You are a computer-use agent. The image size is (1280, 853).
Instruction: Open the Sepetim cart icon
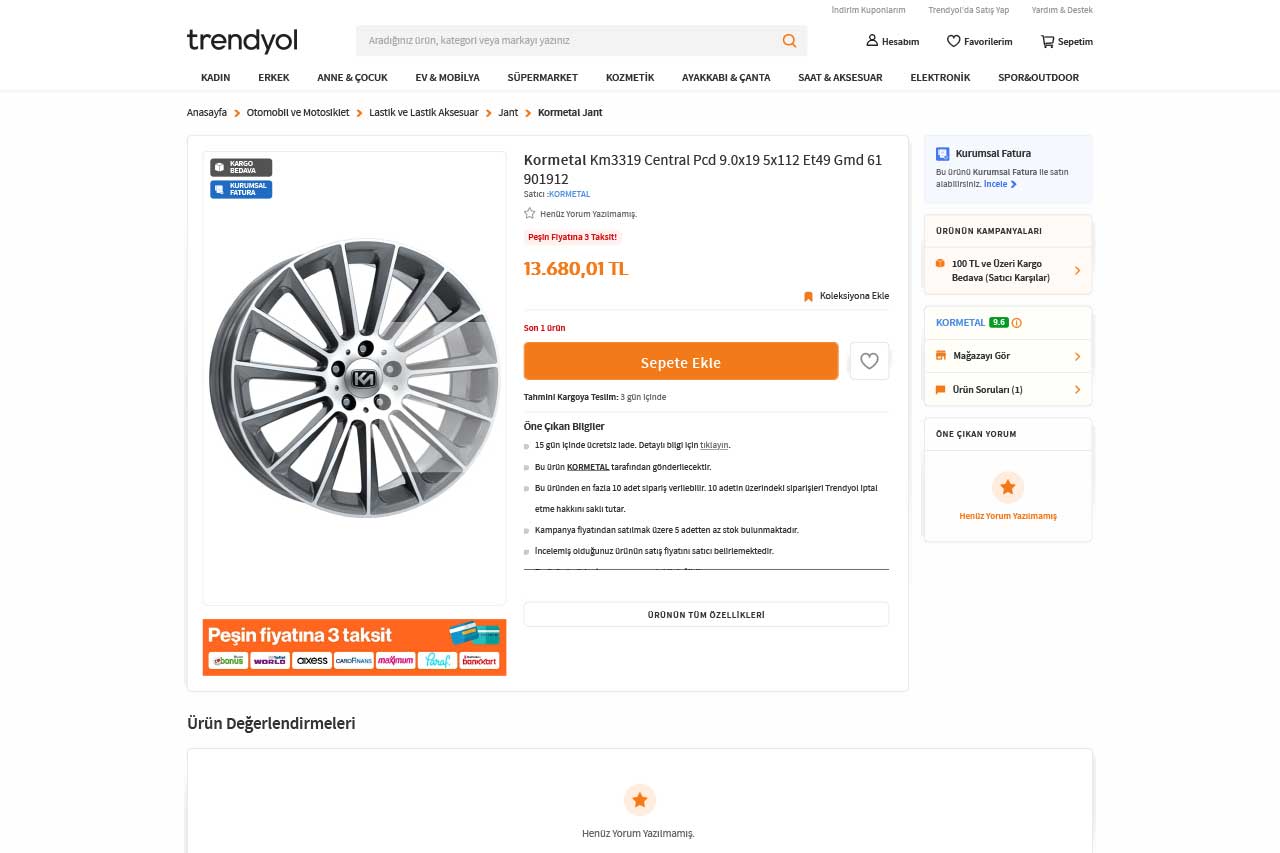click(1047, 41)
